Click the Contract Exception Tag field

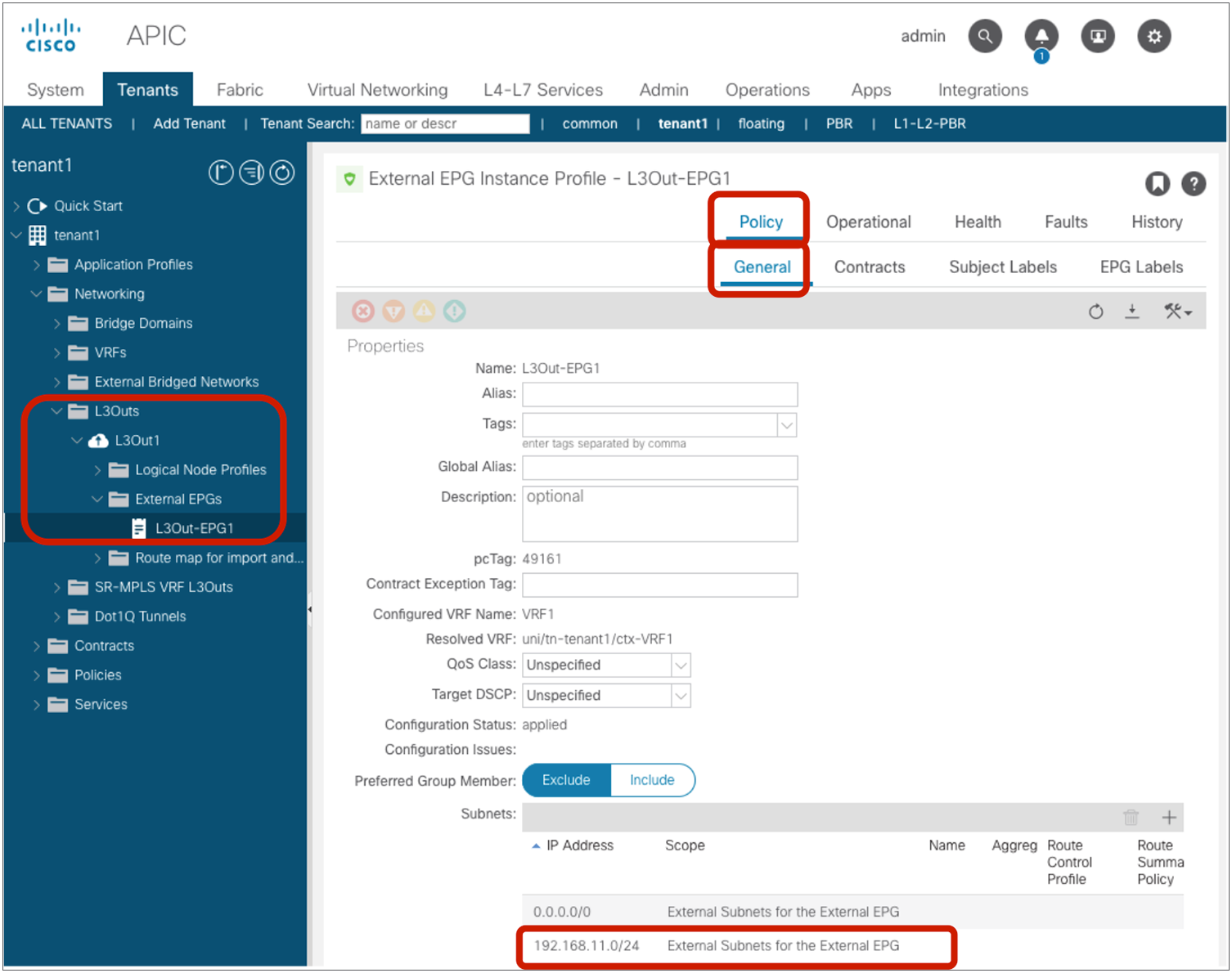(659, 585)
